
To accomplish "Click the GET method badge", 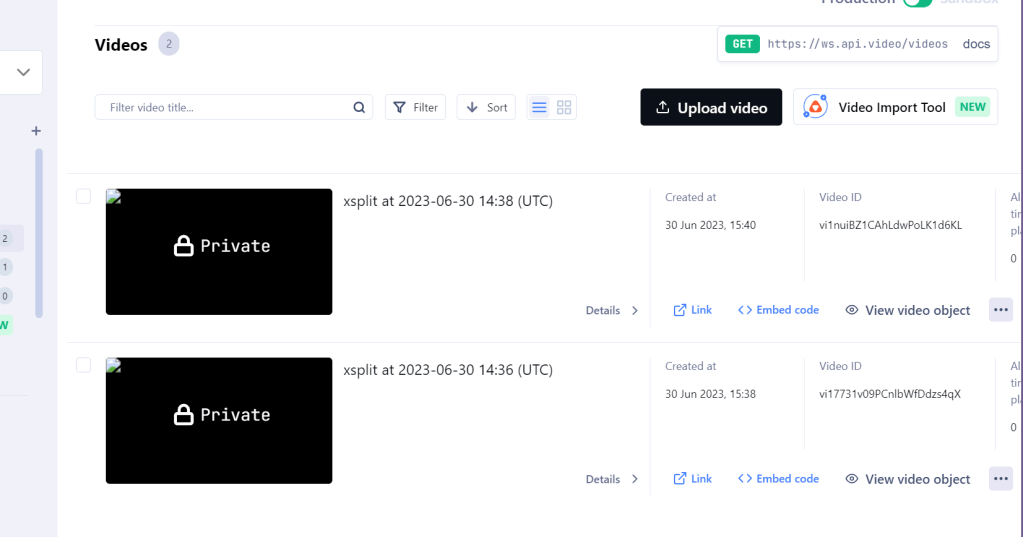I will point(742,44).
